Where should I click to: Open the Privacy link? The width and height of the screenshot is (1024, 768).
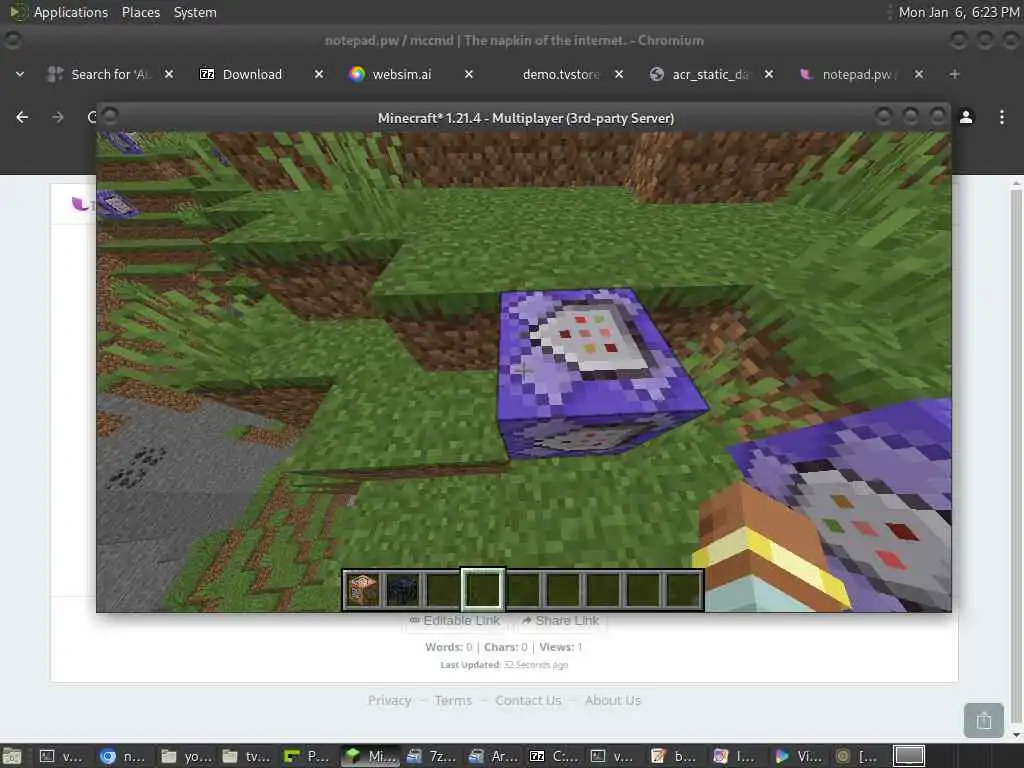389,700
